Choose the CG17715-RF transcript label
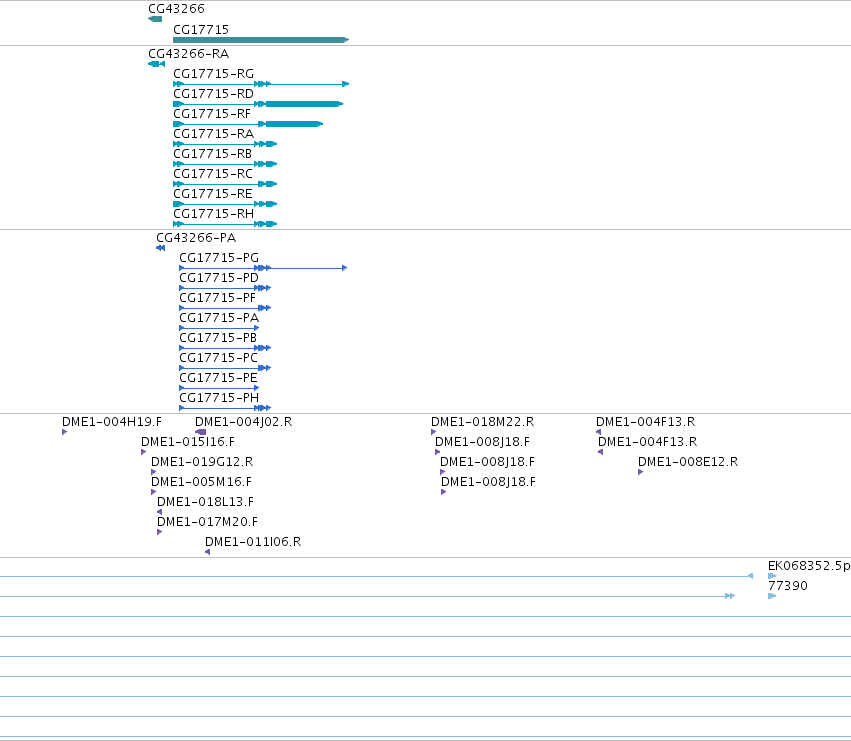Screen dimensions: 851x741 point(212,114)
